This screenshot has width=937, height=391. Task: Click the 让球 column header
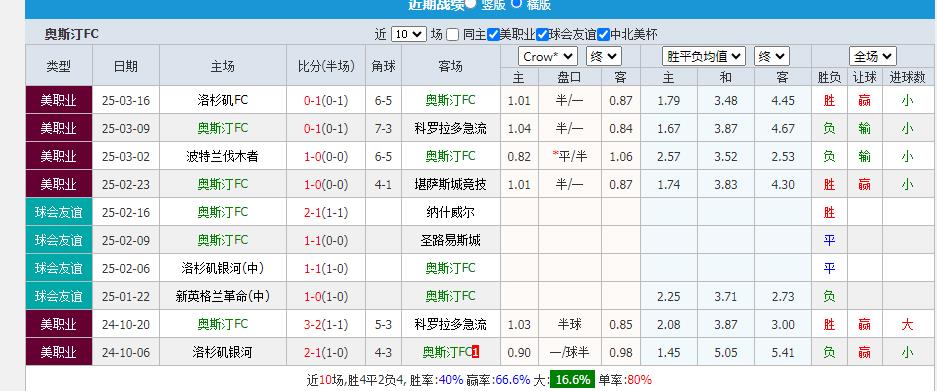pyautogui.click(x=864, y=78)
